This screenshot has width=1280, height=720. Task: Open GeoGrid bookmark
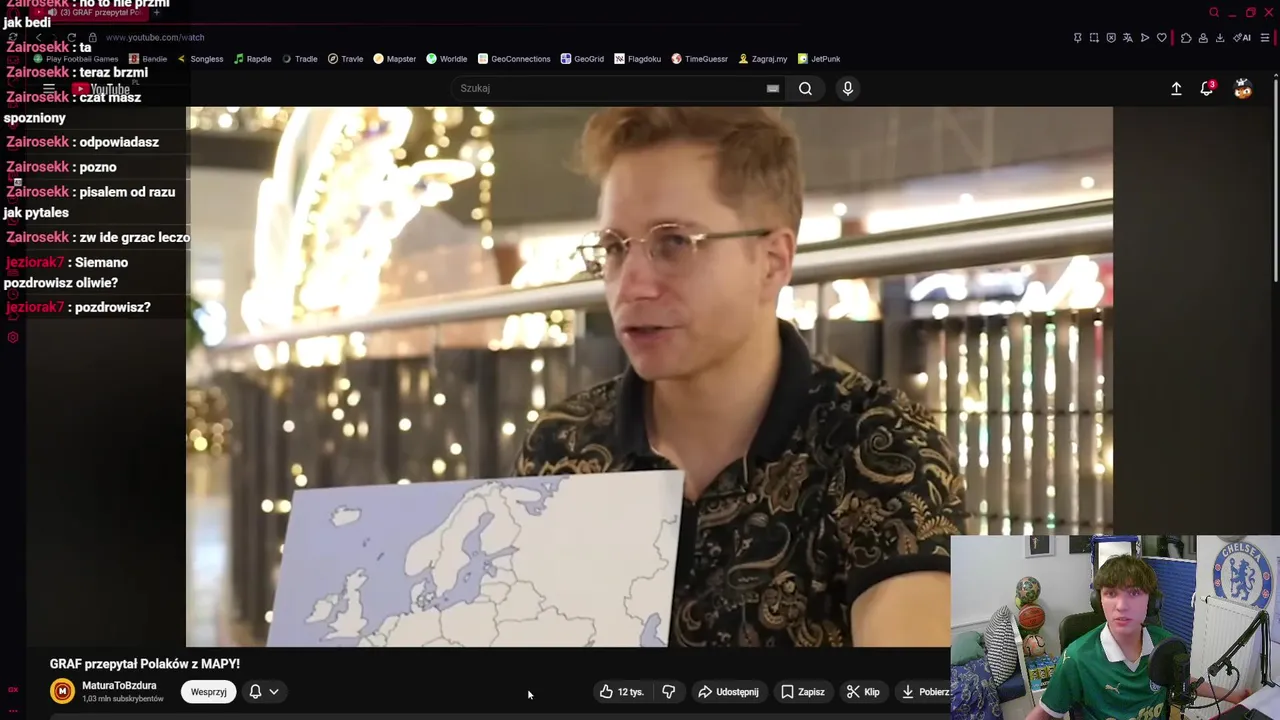[x=582, y=59]
